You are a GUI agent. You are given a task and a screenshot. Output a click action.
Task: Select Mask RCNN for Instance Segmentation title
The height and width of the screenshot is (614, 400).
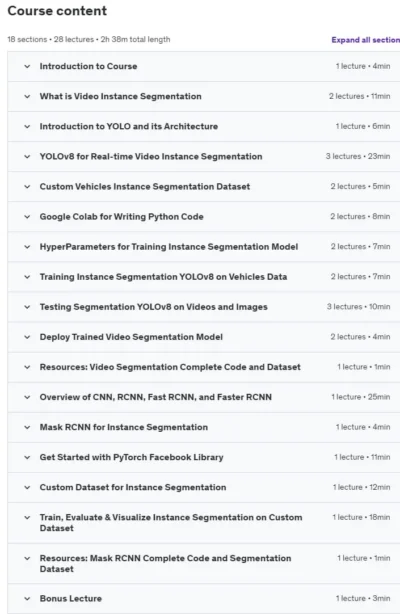(x=124, y=427)
